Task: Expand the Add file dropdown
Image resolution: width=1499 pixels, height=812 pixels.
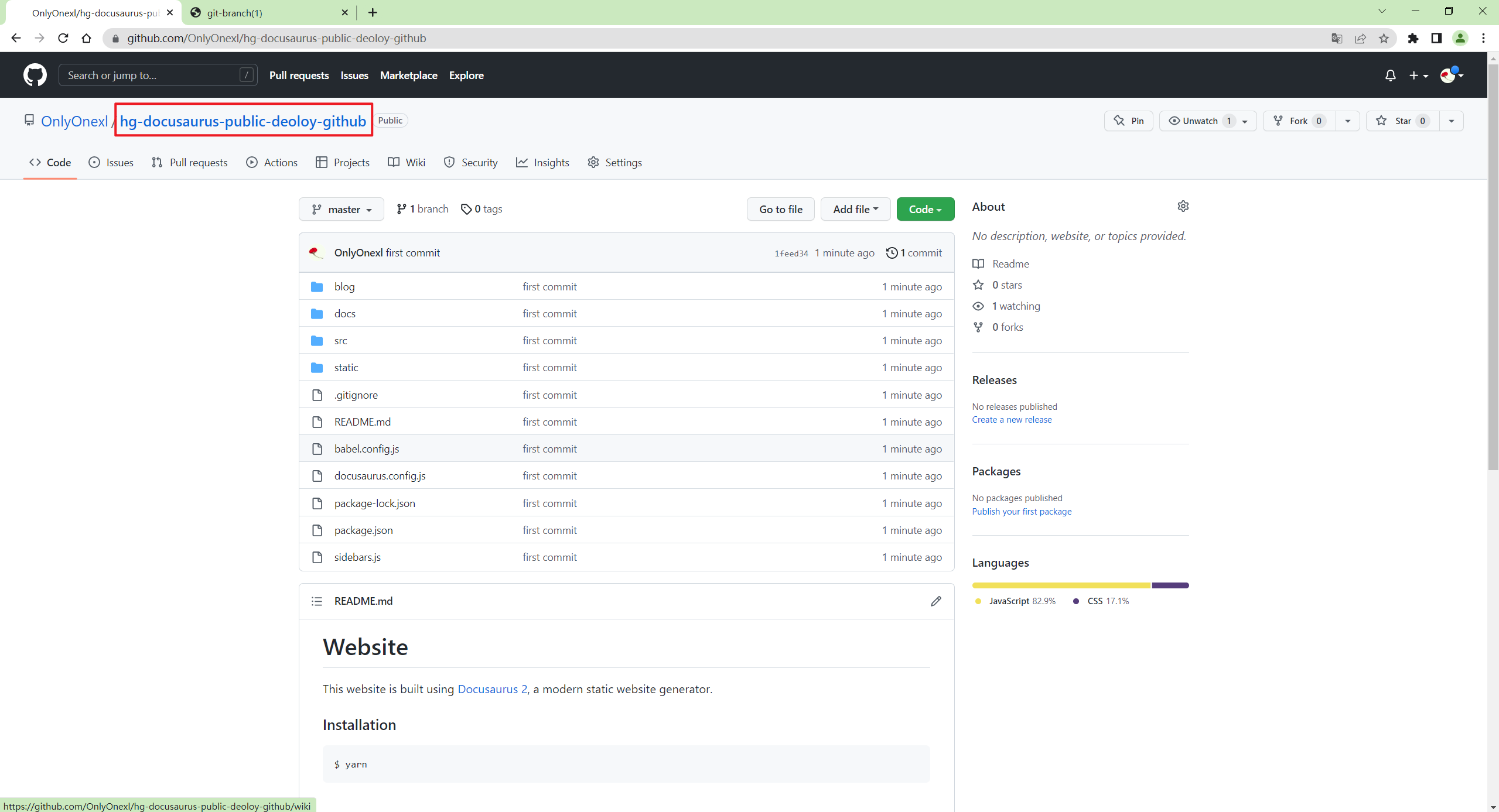Action: (855, 210)
